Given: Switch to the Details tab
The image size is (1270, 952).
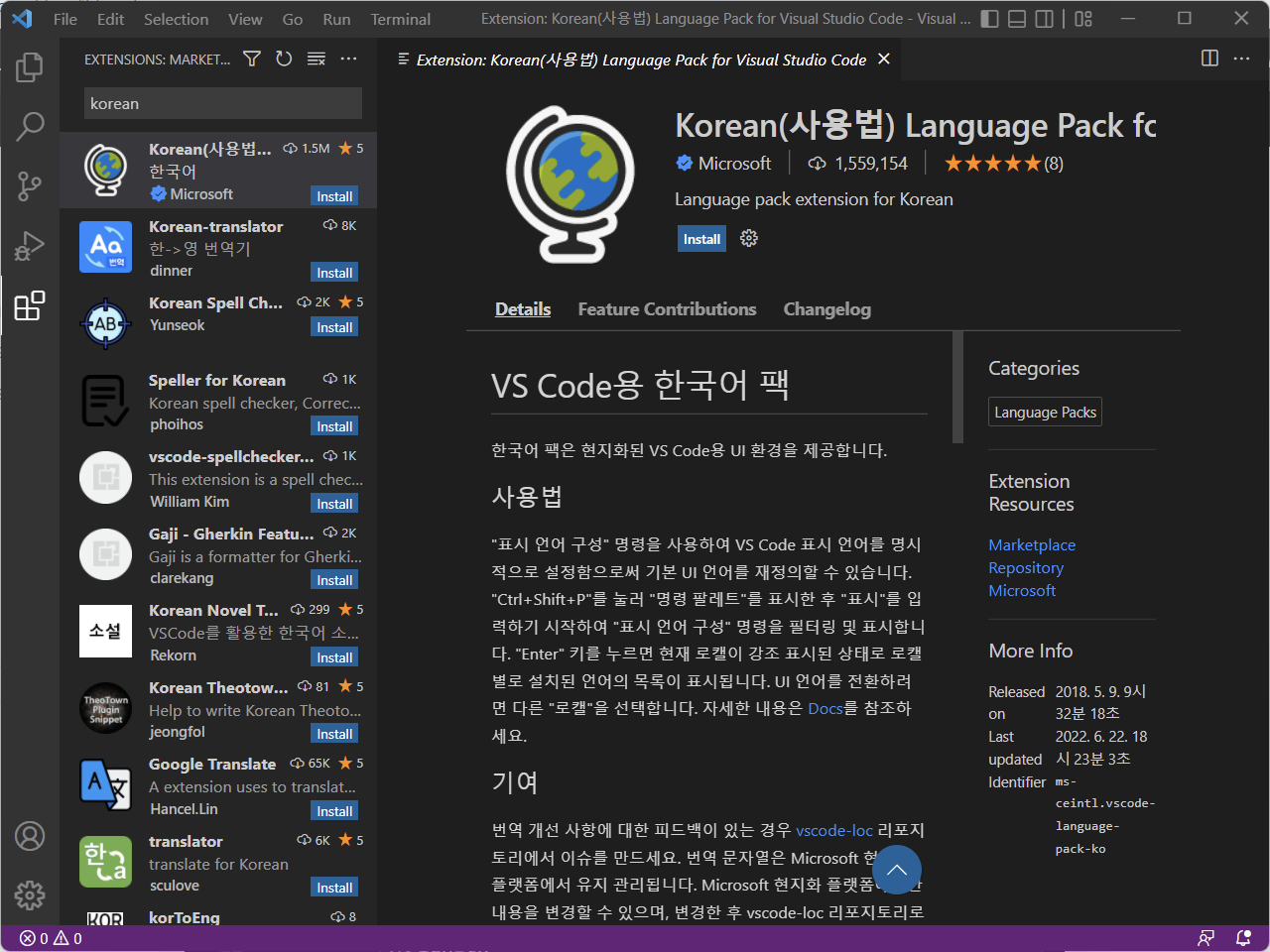Looking at the screenshot, I should click(x=523, y=309).
